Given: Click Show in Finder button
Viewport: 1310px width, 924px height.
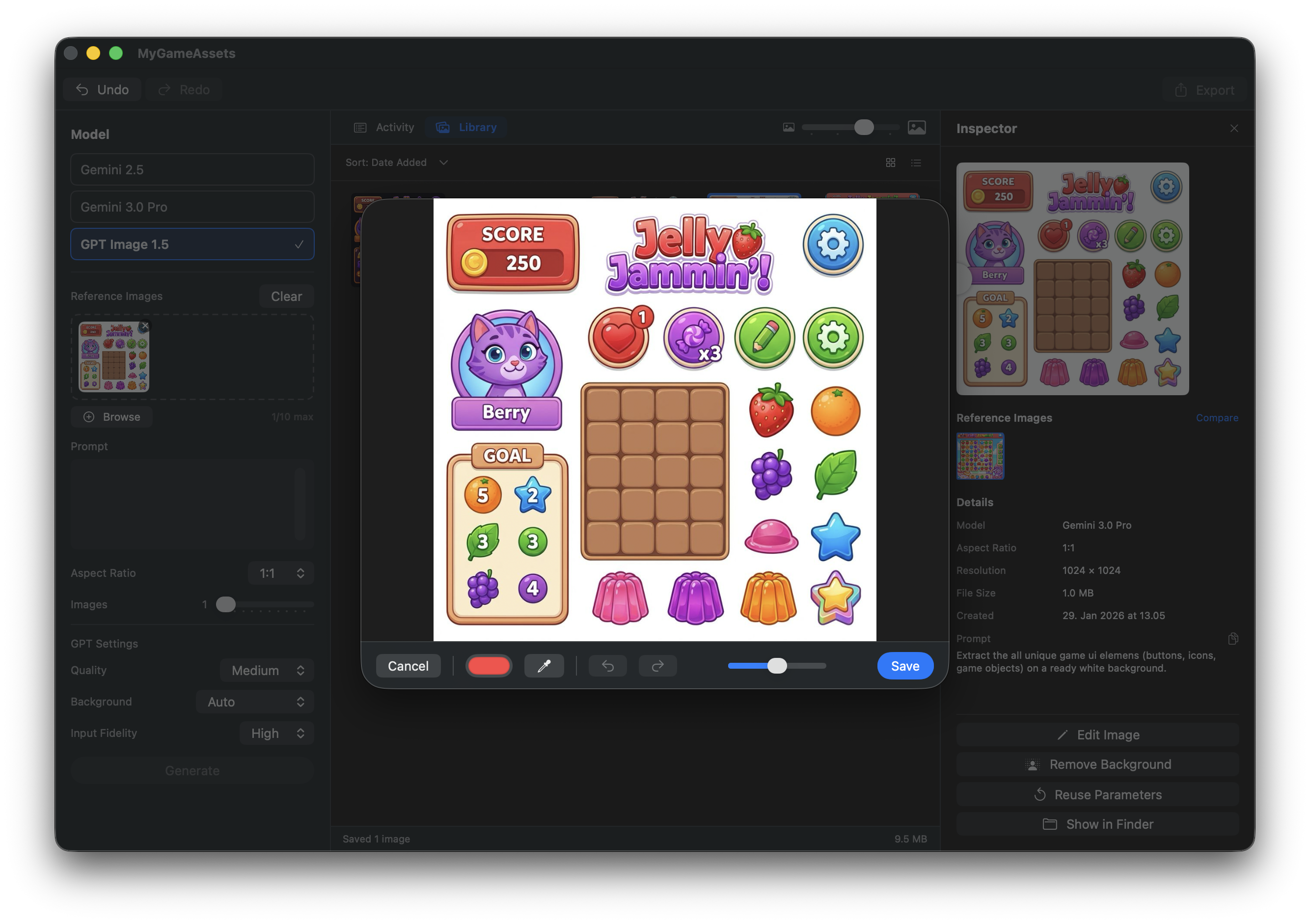Looking at the screenshot, I should [1097, 824].
